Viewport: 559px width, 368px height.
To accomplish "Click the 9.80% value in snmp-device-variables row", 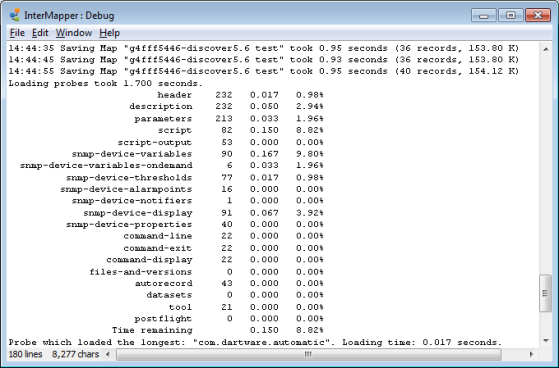I will point(309,154).
